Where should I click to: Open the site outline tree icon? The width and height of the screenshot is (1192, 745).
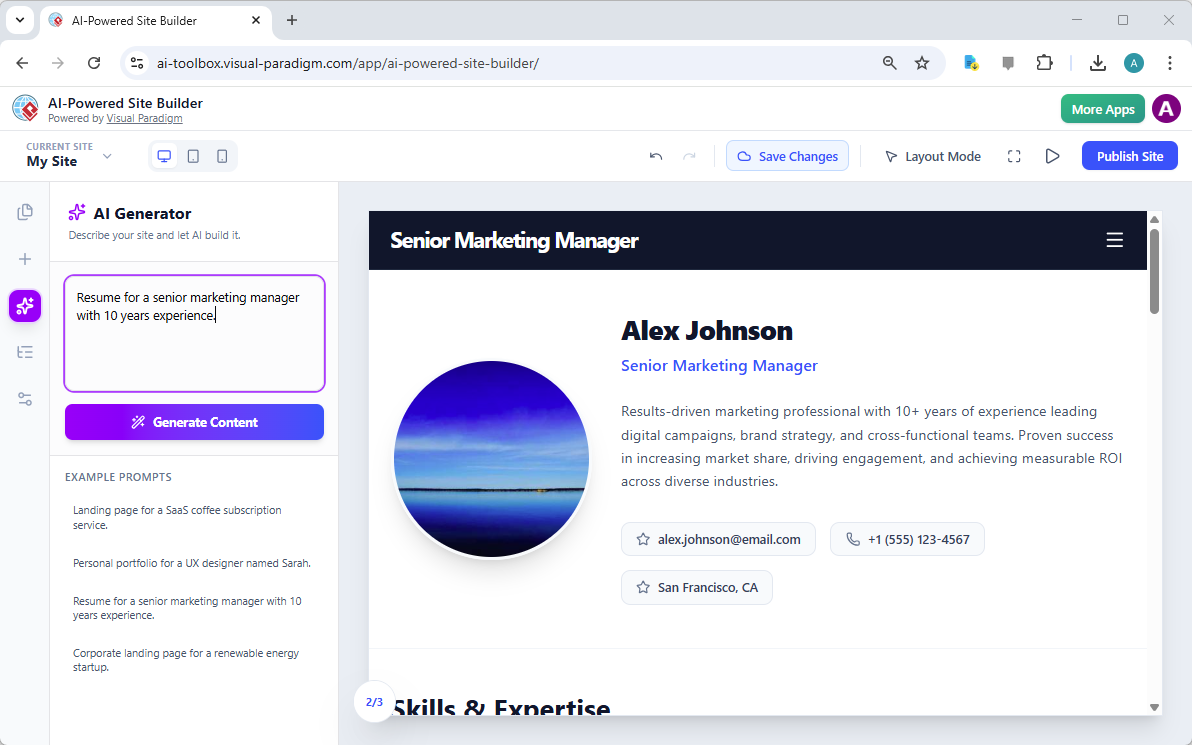(x=24, y=352)
